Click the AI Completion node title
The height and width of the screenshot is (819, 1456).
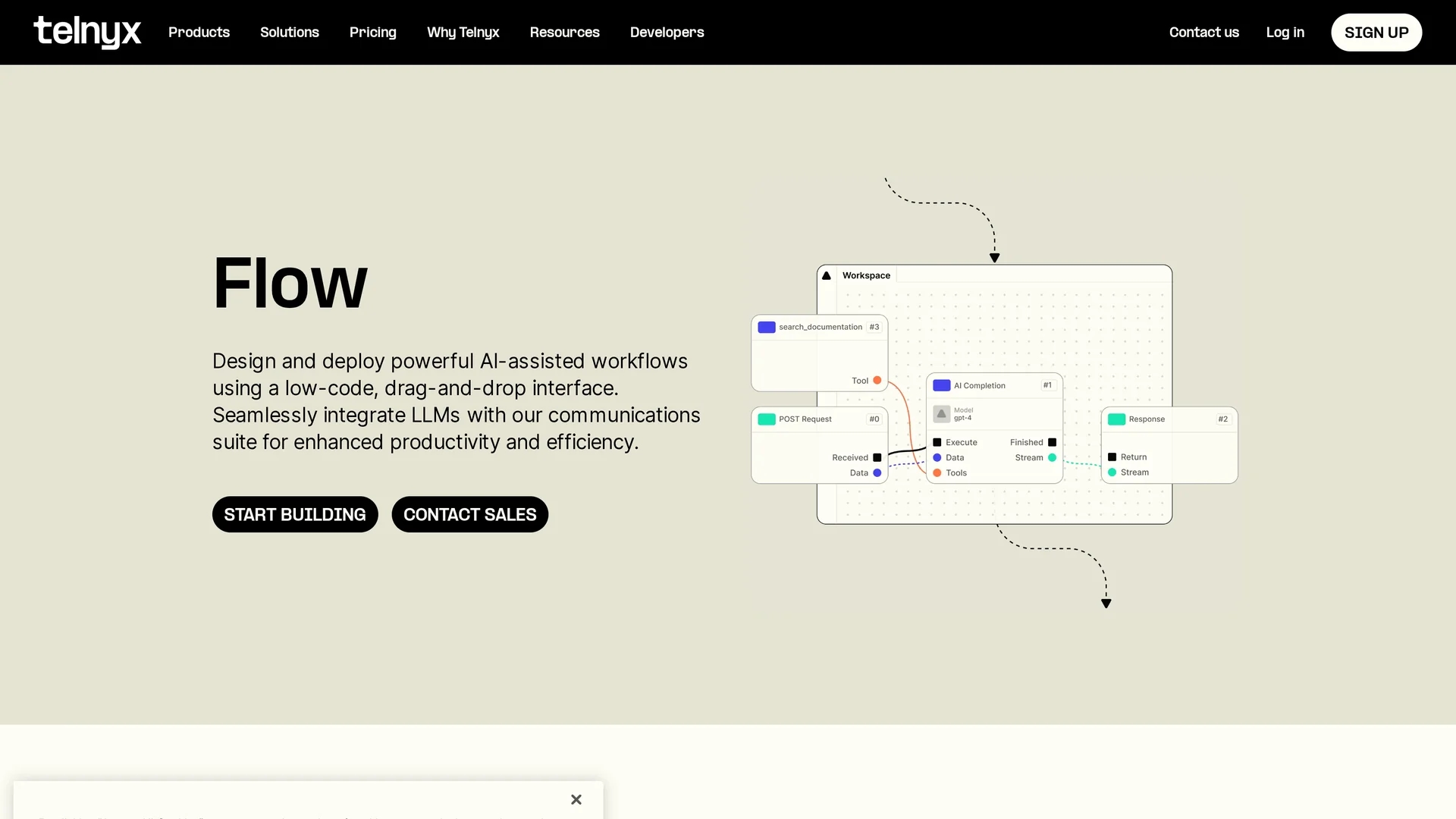point(980,385)
